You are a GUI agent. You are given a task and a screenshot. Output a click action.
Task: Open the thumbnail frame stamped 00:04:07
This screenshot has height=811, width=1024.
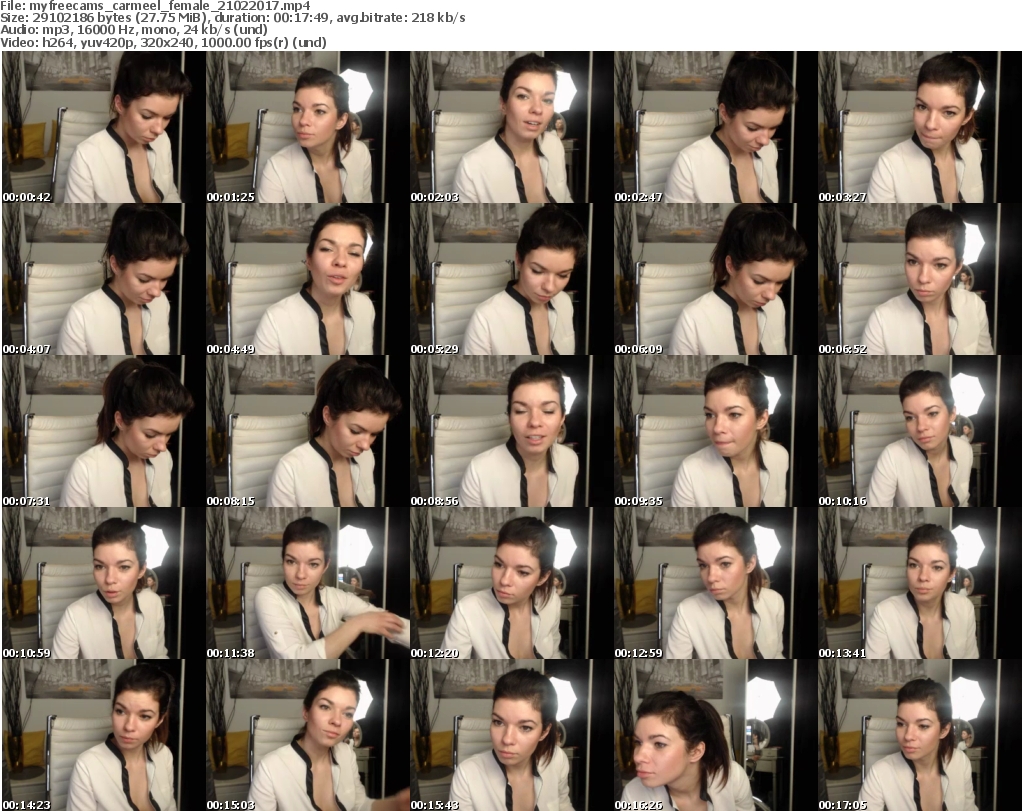point(103,279)
